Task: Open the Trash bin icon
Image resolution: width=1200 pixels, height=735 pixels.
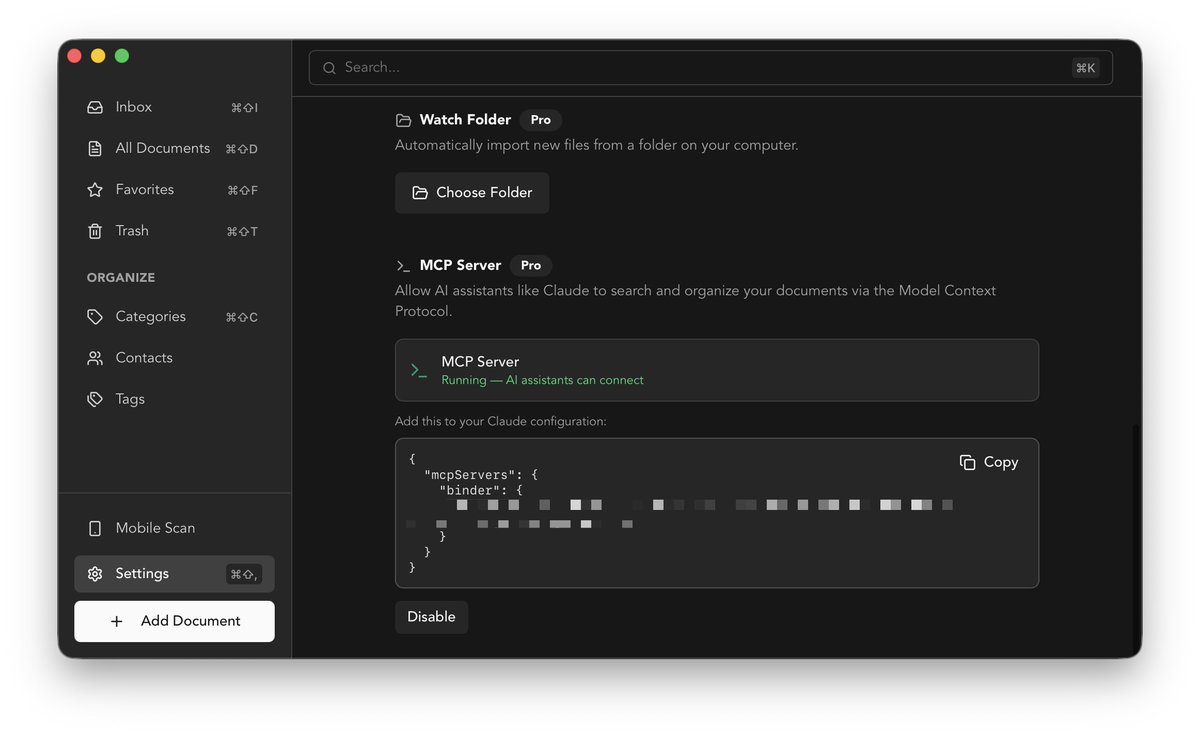Action: tap(95, 231)
